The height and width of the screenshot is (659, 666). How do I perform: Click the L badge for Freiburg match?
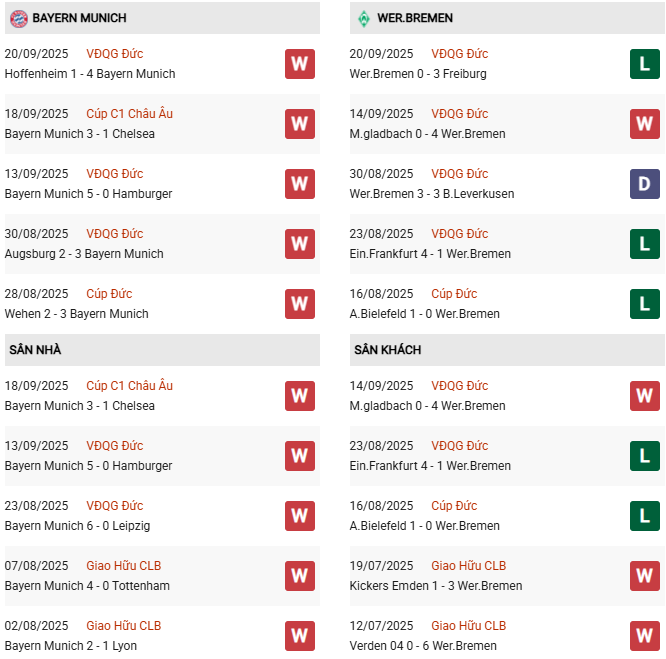[645, 64]
